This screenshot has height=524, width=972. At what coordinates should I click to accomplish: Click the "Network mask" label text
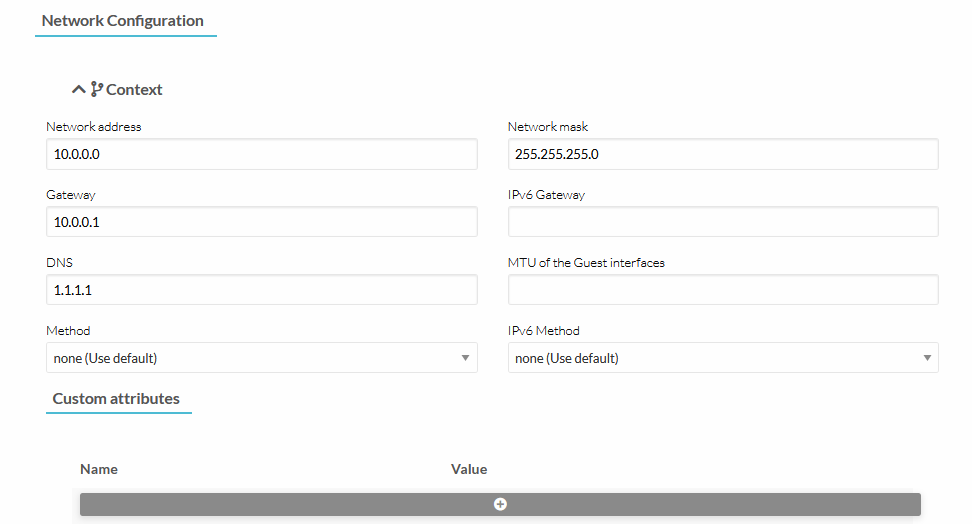tap(548, 127)
